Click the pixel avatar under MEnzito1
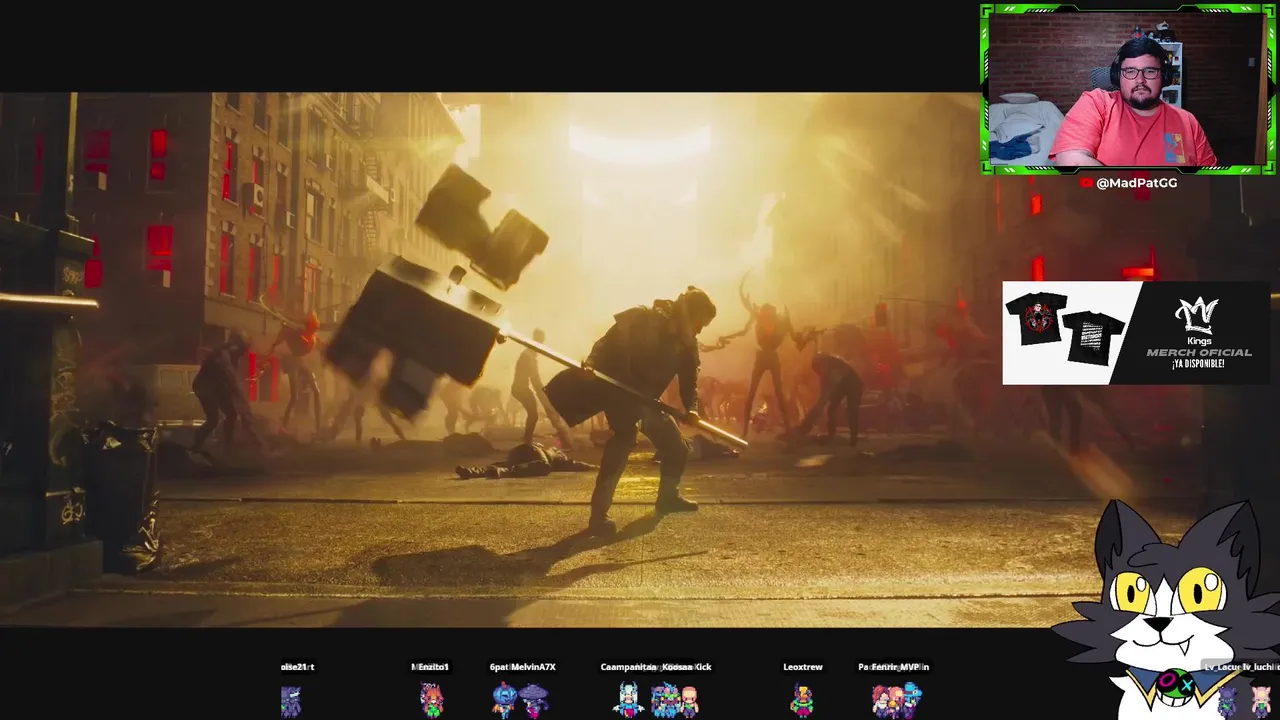The image size is (1280, 720). pyautogui.click(x=431, y=700)
